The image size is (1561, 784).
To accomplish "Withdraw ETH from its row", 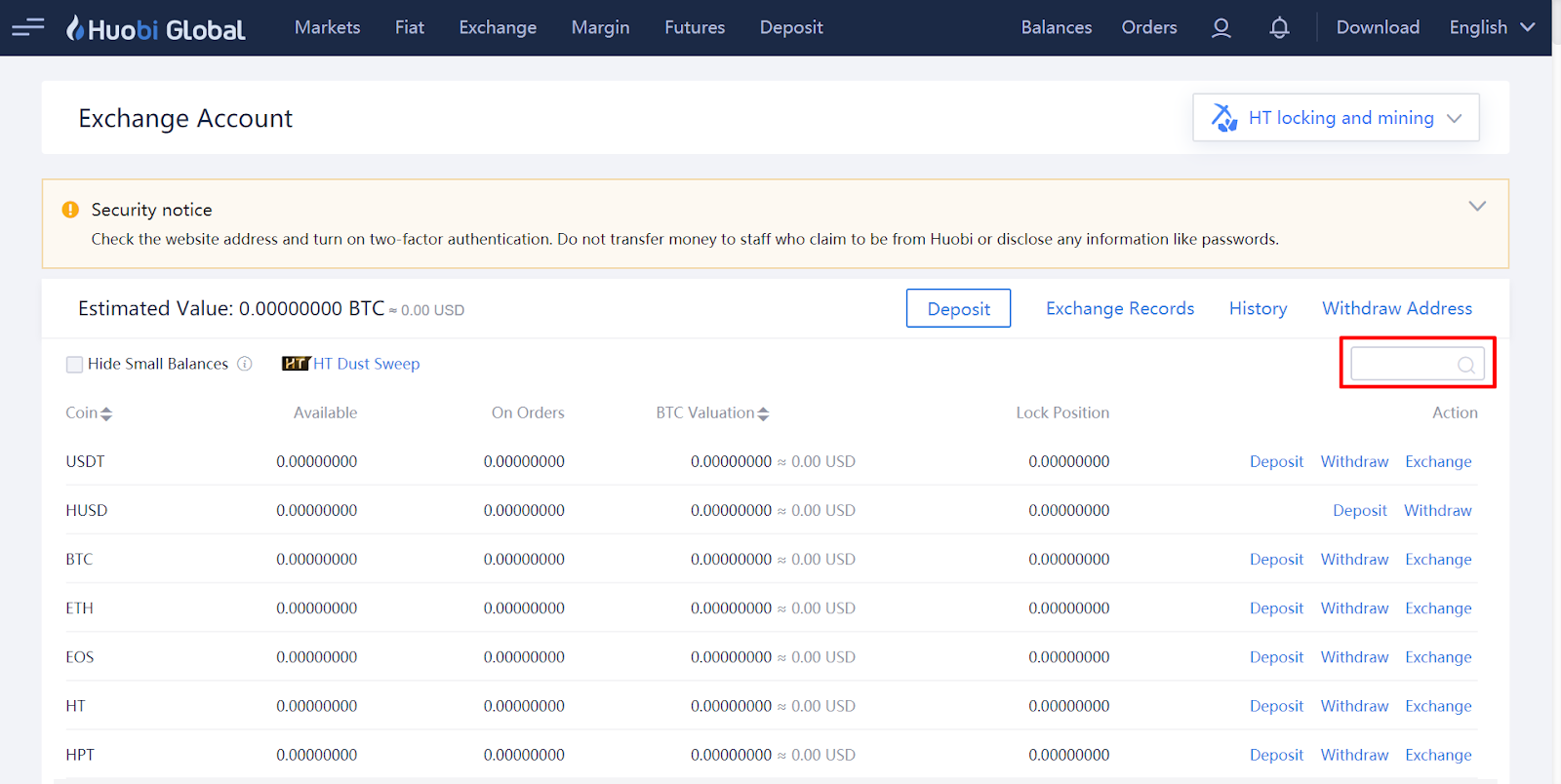I will (x=1354, y=608).
